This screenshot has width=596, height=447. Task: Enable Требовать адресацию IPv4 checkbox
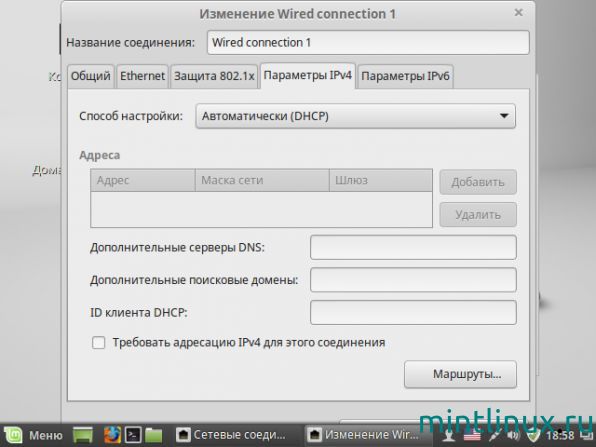coord(98,342)
